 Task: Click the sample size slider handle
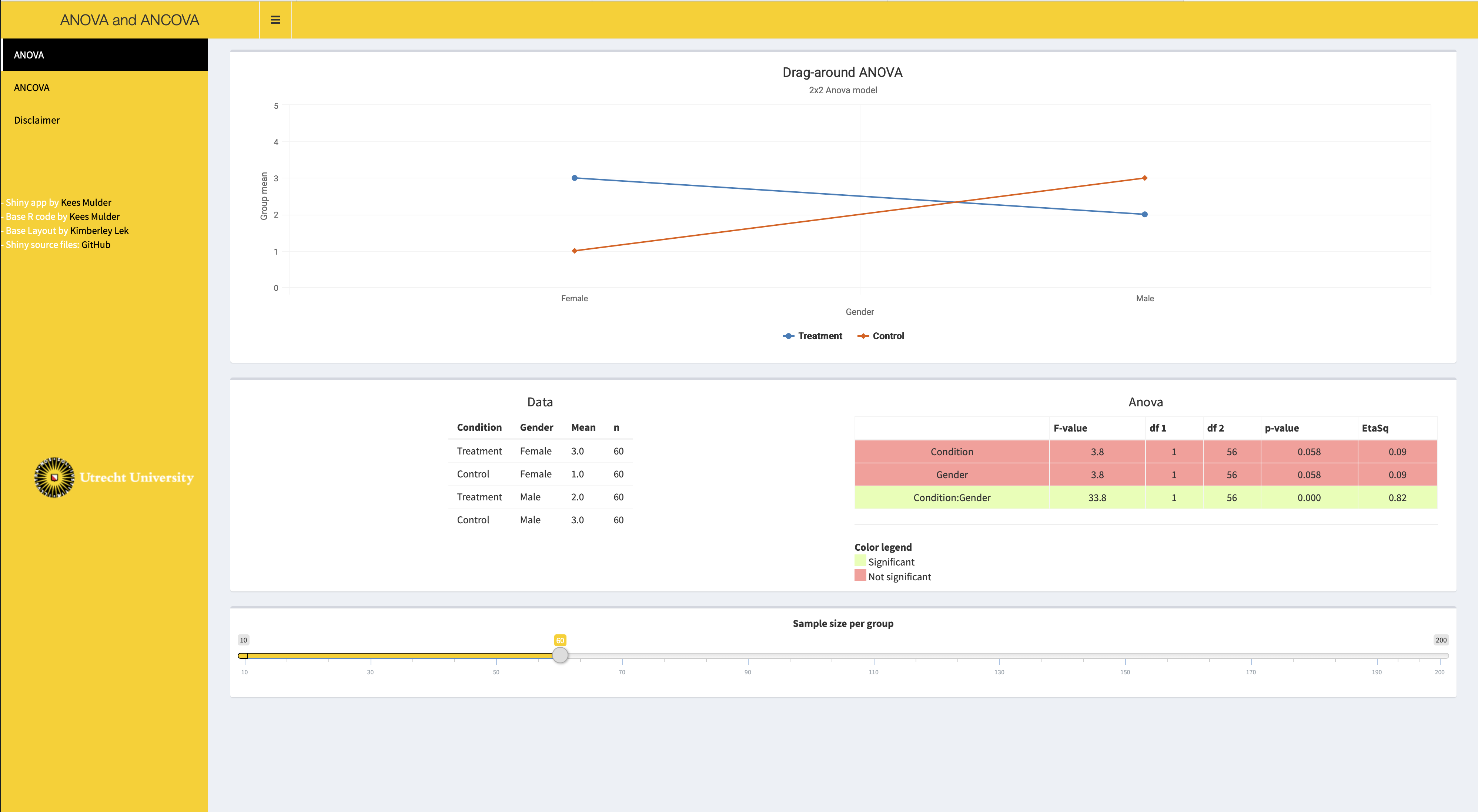point(560,655)
